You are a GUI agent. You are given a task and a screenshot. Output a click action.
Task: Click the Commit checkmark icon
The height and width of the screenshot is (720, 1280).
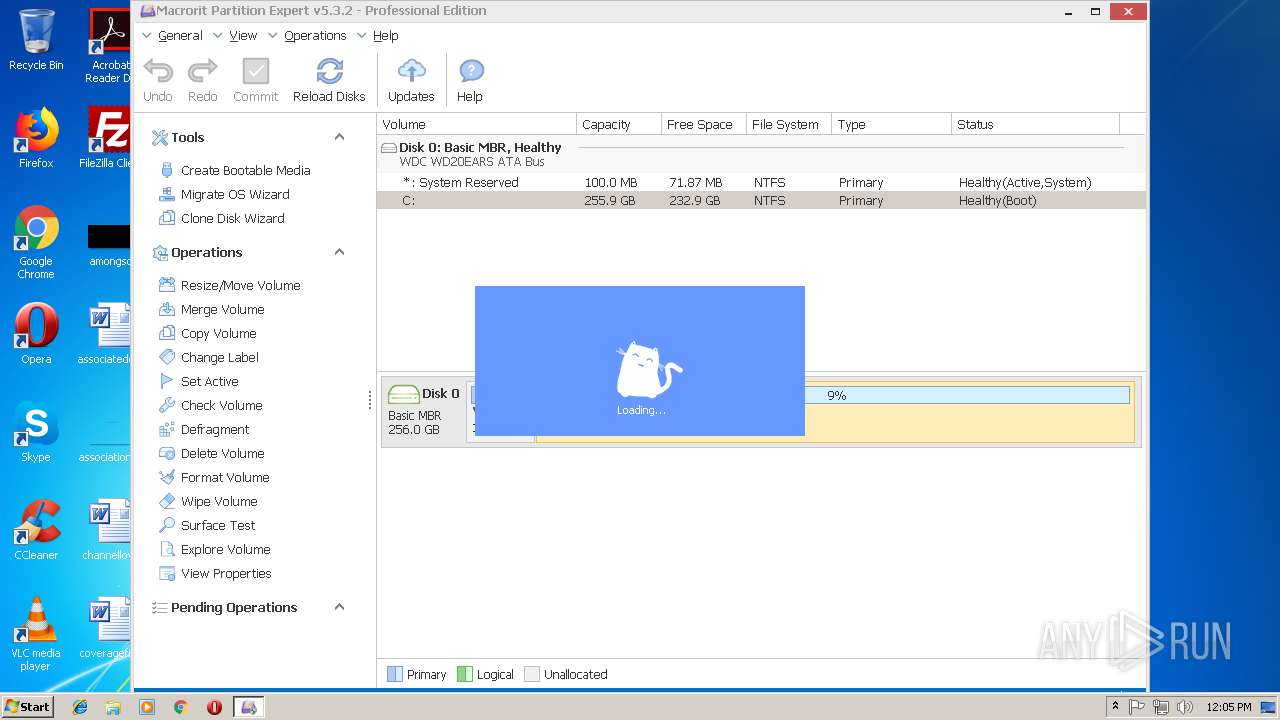coord(256,71)
